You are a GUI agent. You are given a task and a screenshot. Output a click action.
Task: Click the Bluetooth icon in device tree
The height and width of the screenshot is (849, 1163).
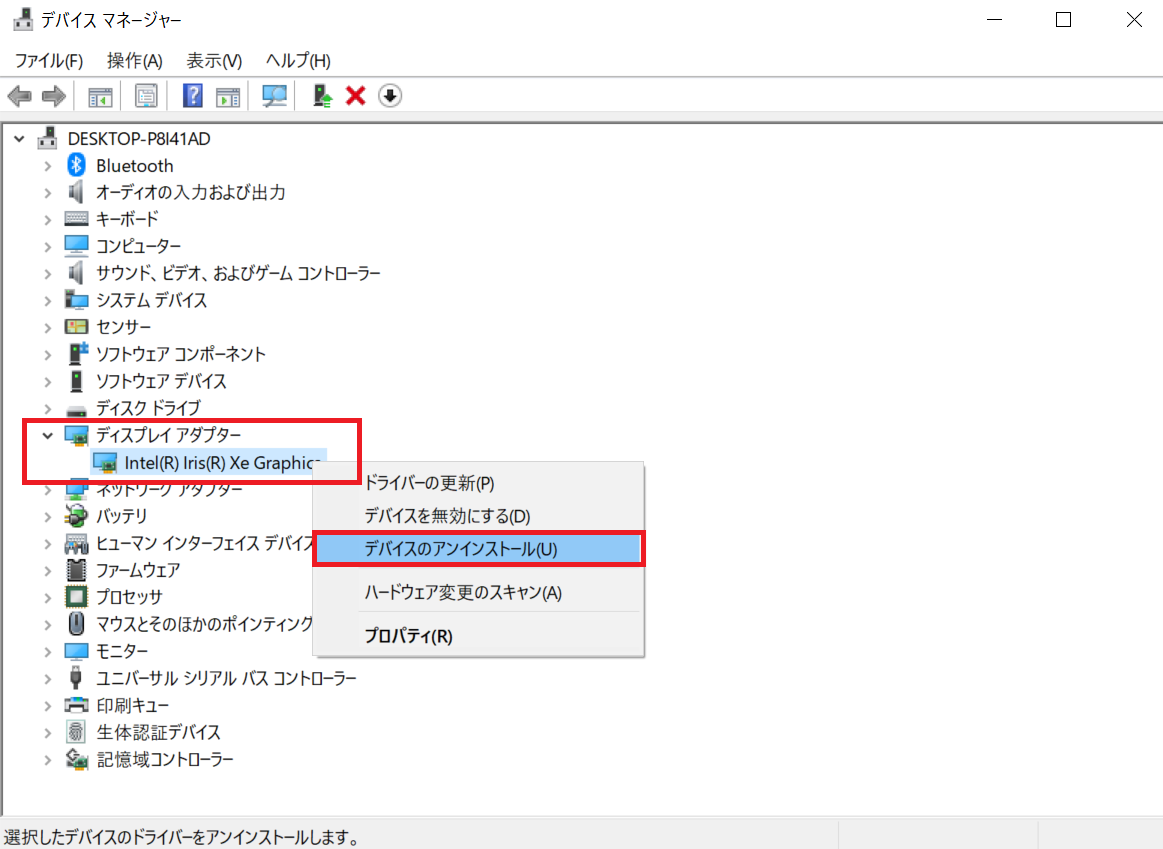77,166
